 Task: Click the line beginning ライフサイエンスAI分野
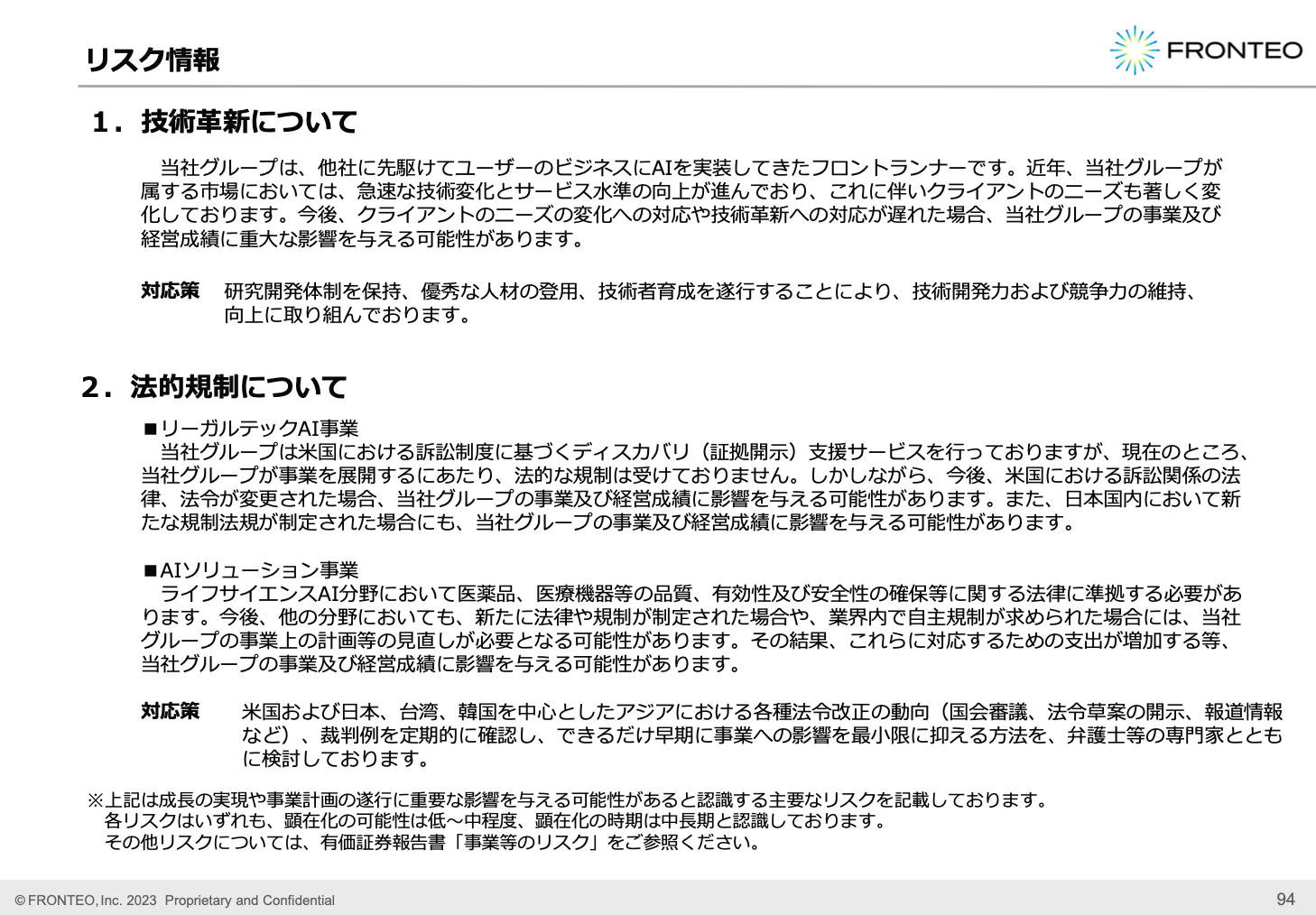point(701,594)
